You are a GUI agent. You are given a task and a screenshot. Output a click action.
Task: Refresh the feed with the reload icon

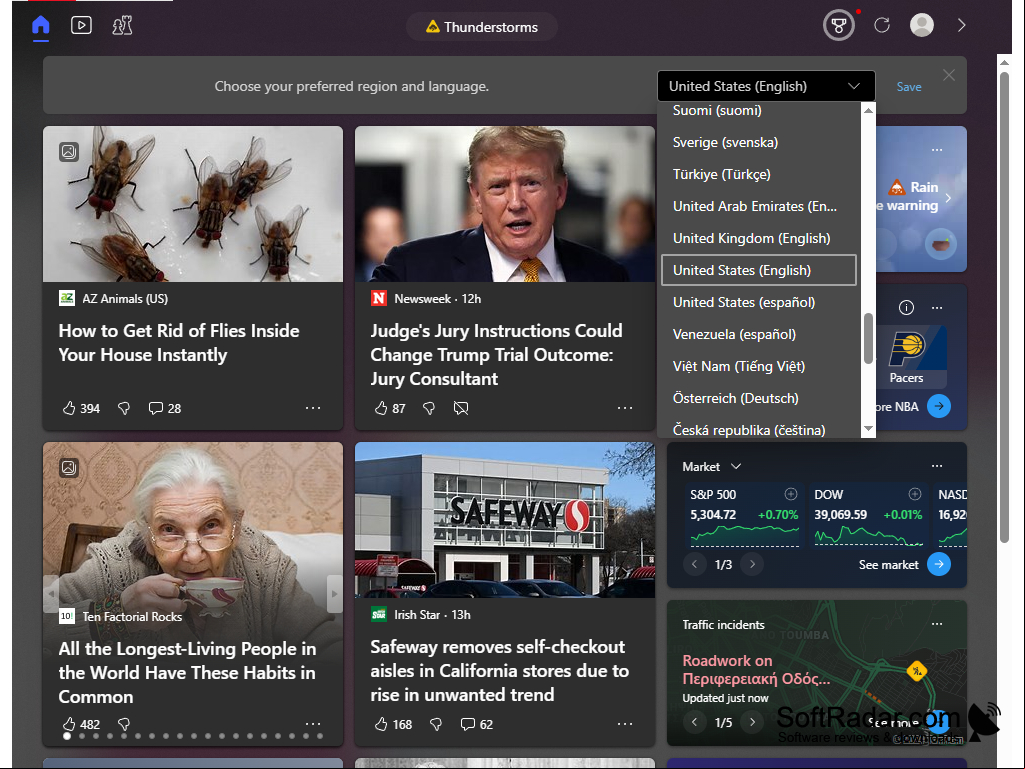(x=882, y=26)
